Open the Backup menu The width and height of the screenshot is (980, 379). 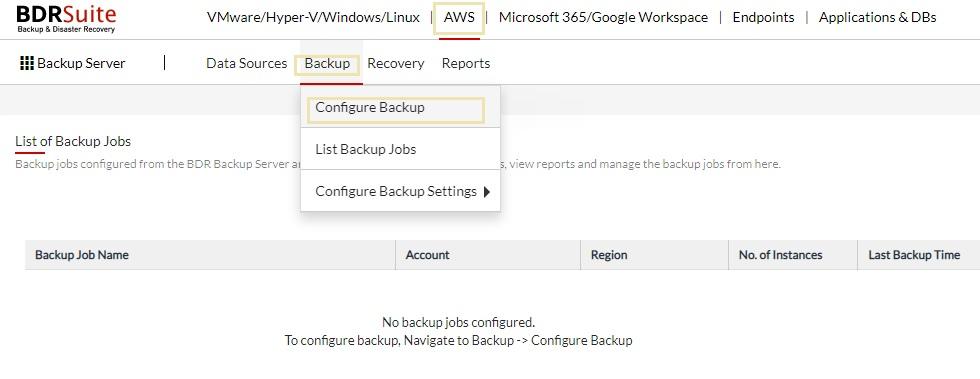click(328, 63)
